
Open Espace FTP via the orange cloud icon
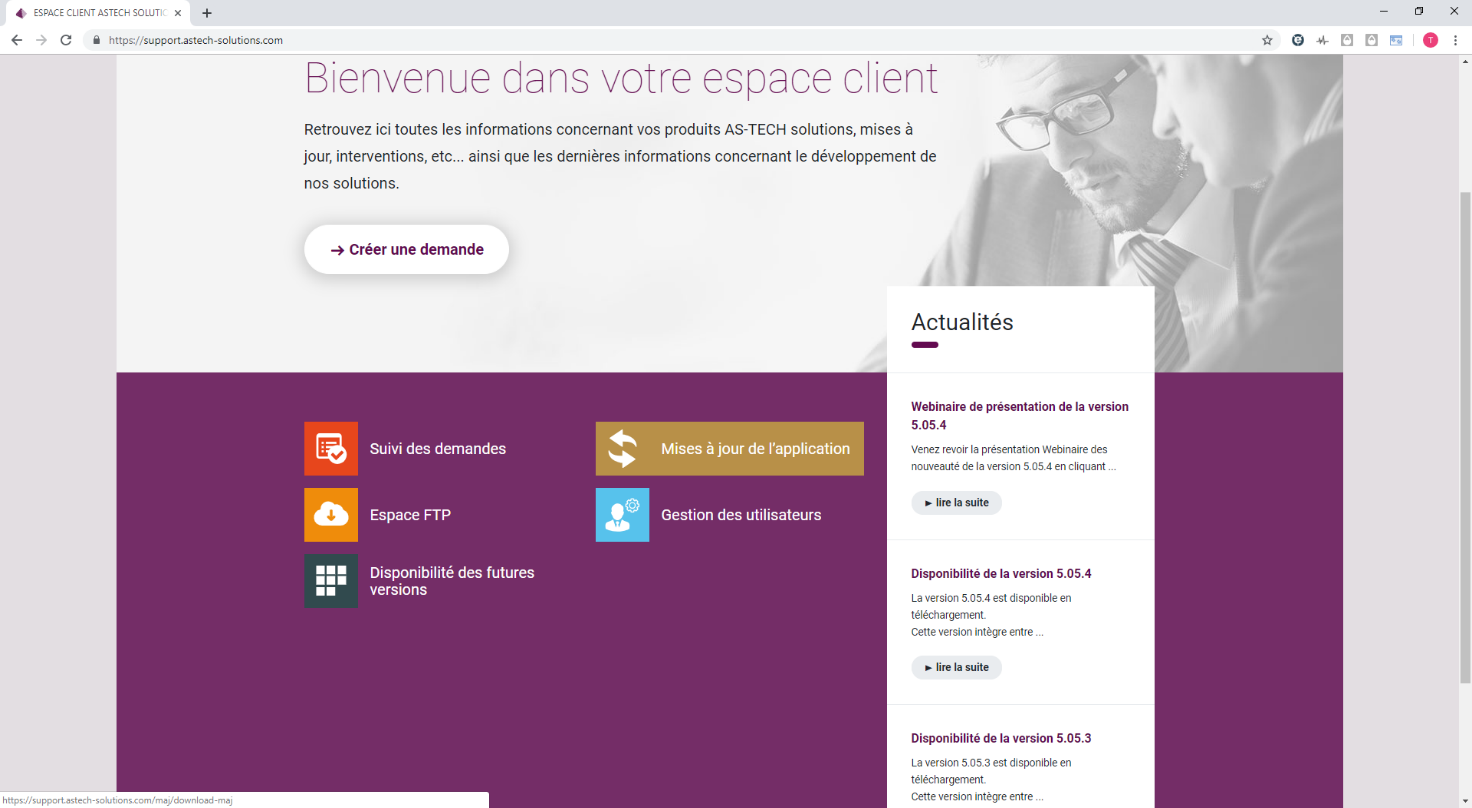pos(330,514)
